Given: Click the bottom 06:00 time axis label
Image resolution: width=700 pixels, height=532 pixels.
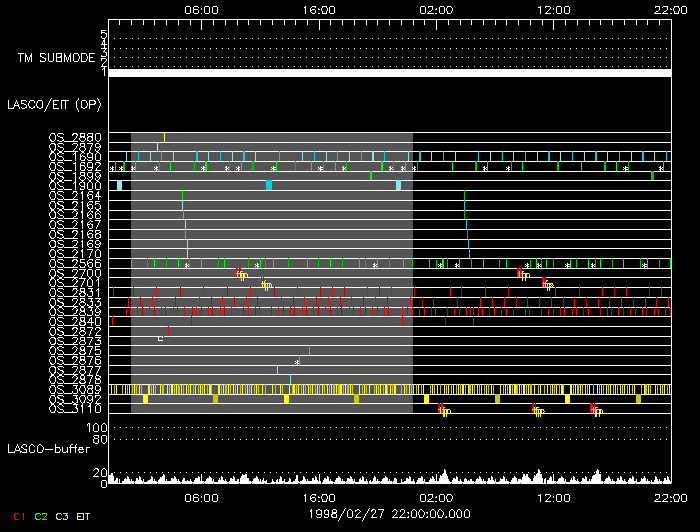Looking at the screenshot, I should pyautogui.click(x=201, y=496).
